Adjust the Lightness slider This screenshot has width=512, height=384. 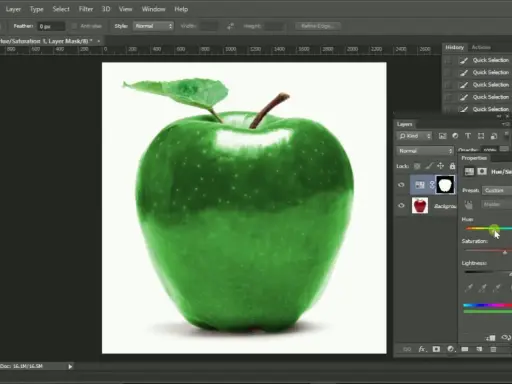[488, 272]
